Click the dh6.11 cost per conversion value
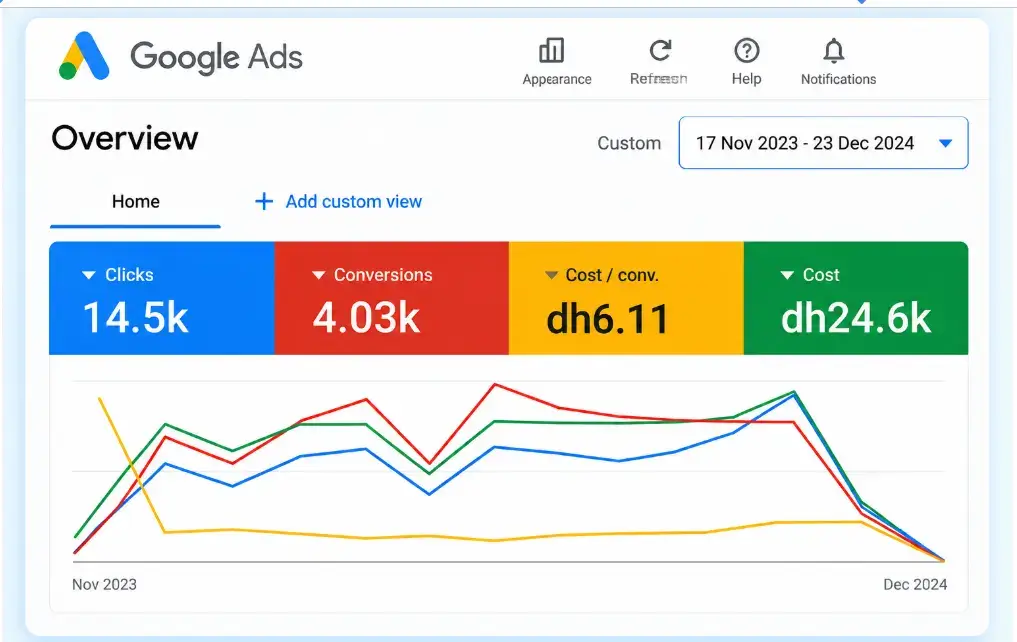This screenshot has height=642, width=1017. [x=608, y=319]
